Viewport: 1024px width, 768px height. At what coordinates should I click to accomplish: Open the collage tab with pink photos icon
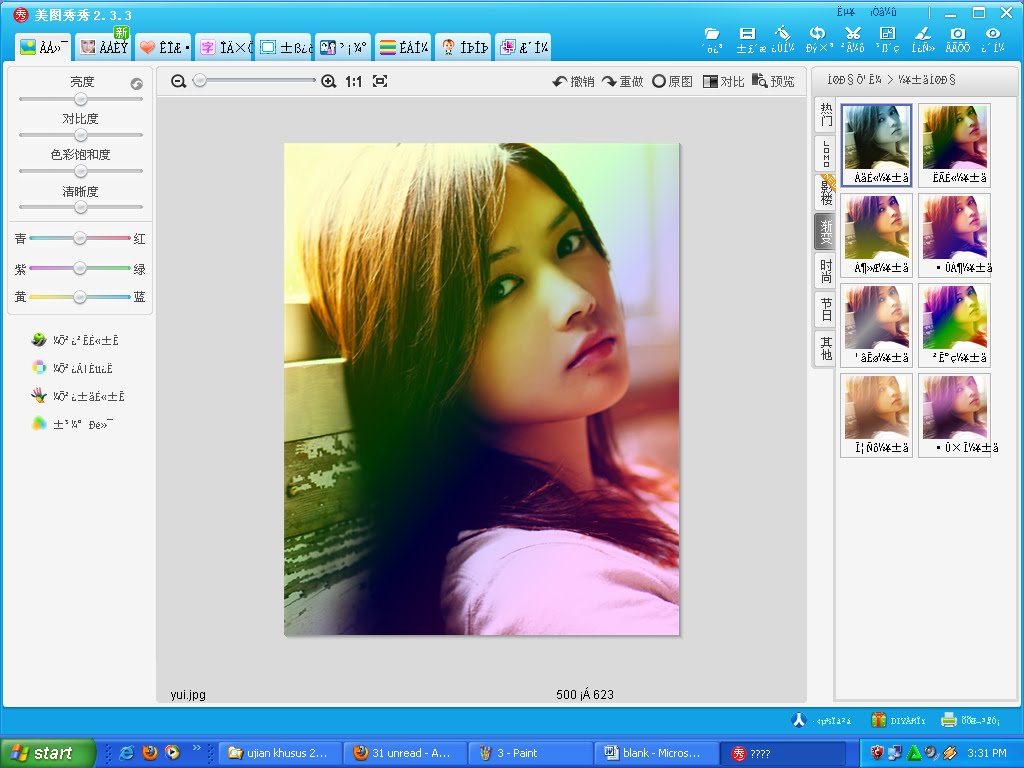pyautogui.click(x=524, y=47)
